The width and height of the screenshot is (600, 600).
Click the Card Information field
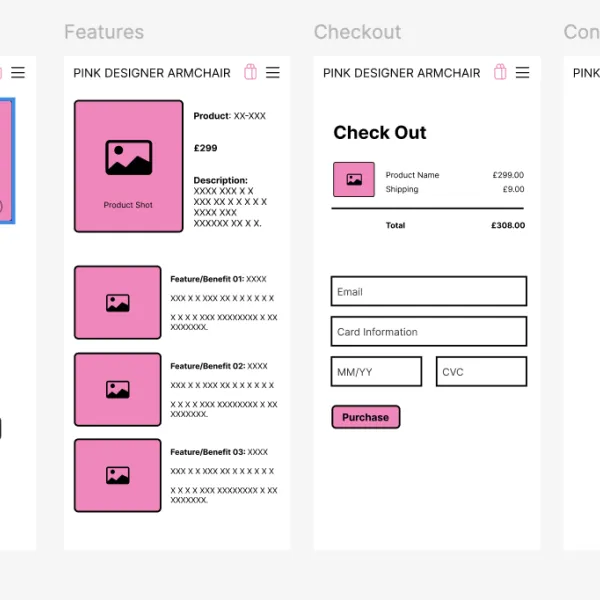pyautogui.click(x=429, y=331)
